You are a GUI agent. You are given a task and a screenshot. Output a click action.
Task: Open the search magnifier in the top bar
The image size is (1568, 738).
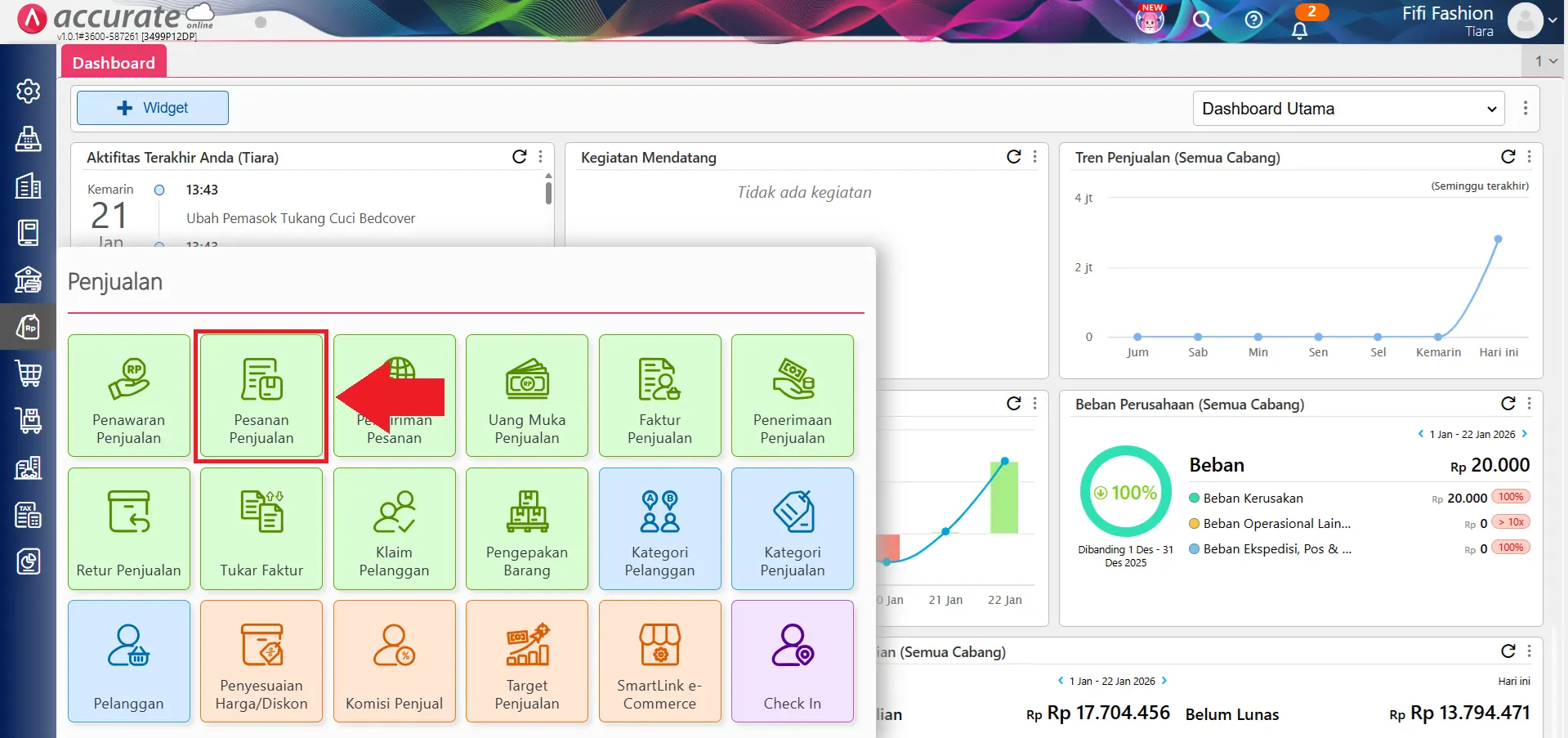click(x=1201, y=20)
